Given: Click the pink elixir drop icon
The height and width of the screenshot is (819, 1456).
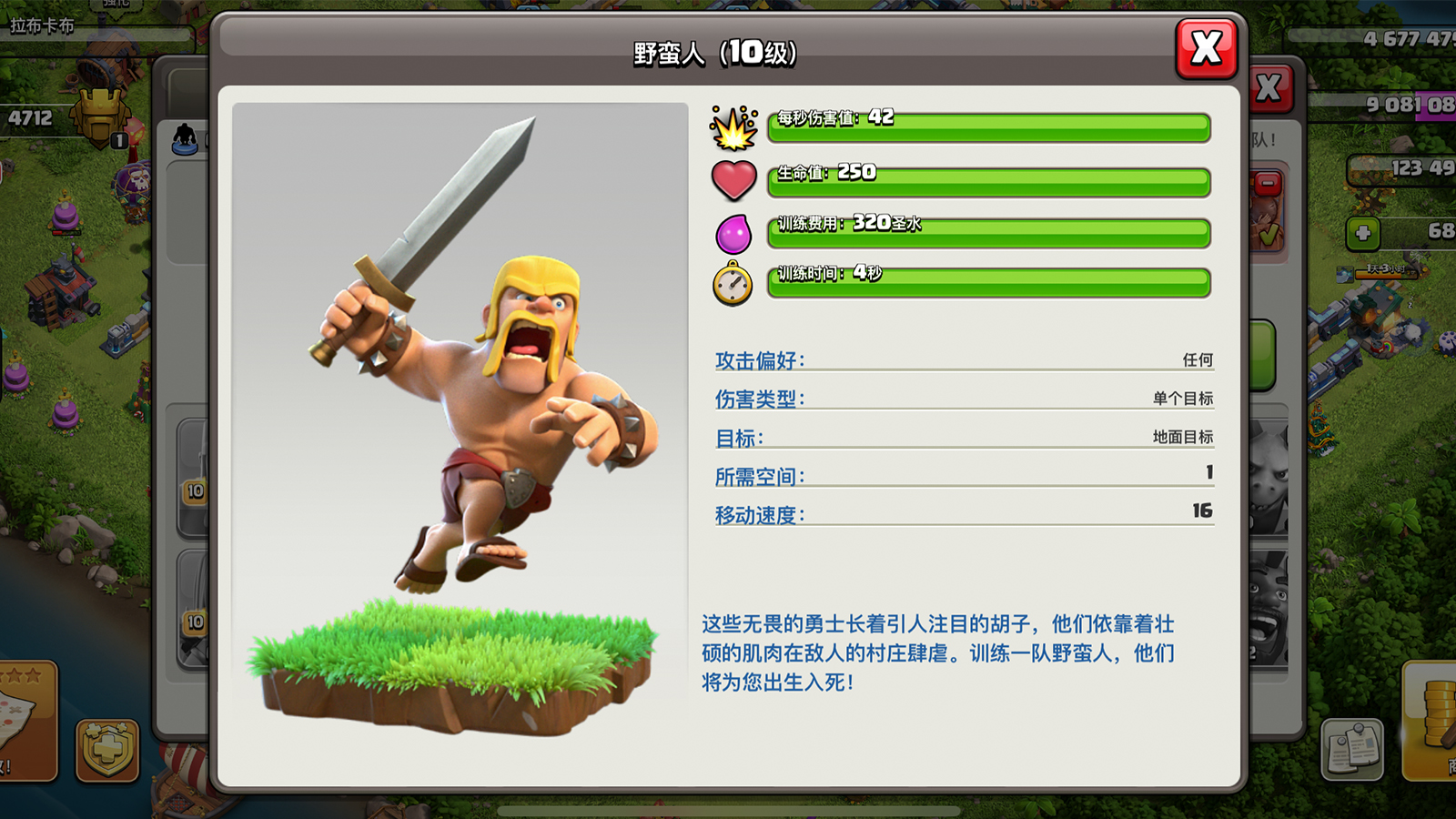Looking at the screenshot, I should pos(733,233).
